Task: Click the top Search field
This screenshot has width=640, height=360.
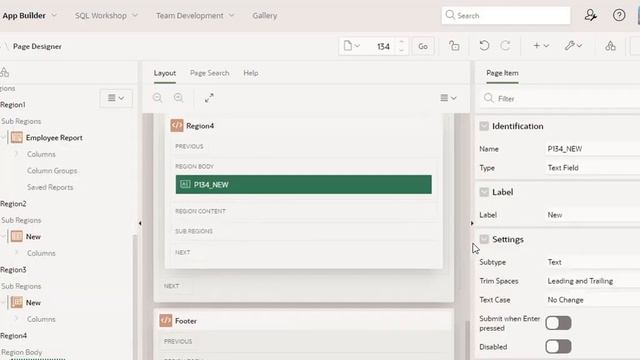Action: click(x=506, y=16)
